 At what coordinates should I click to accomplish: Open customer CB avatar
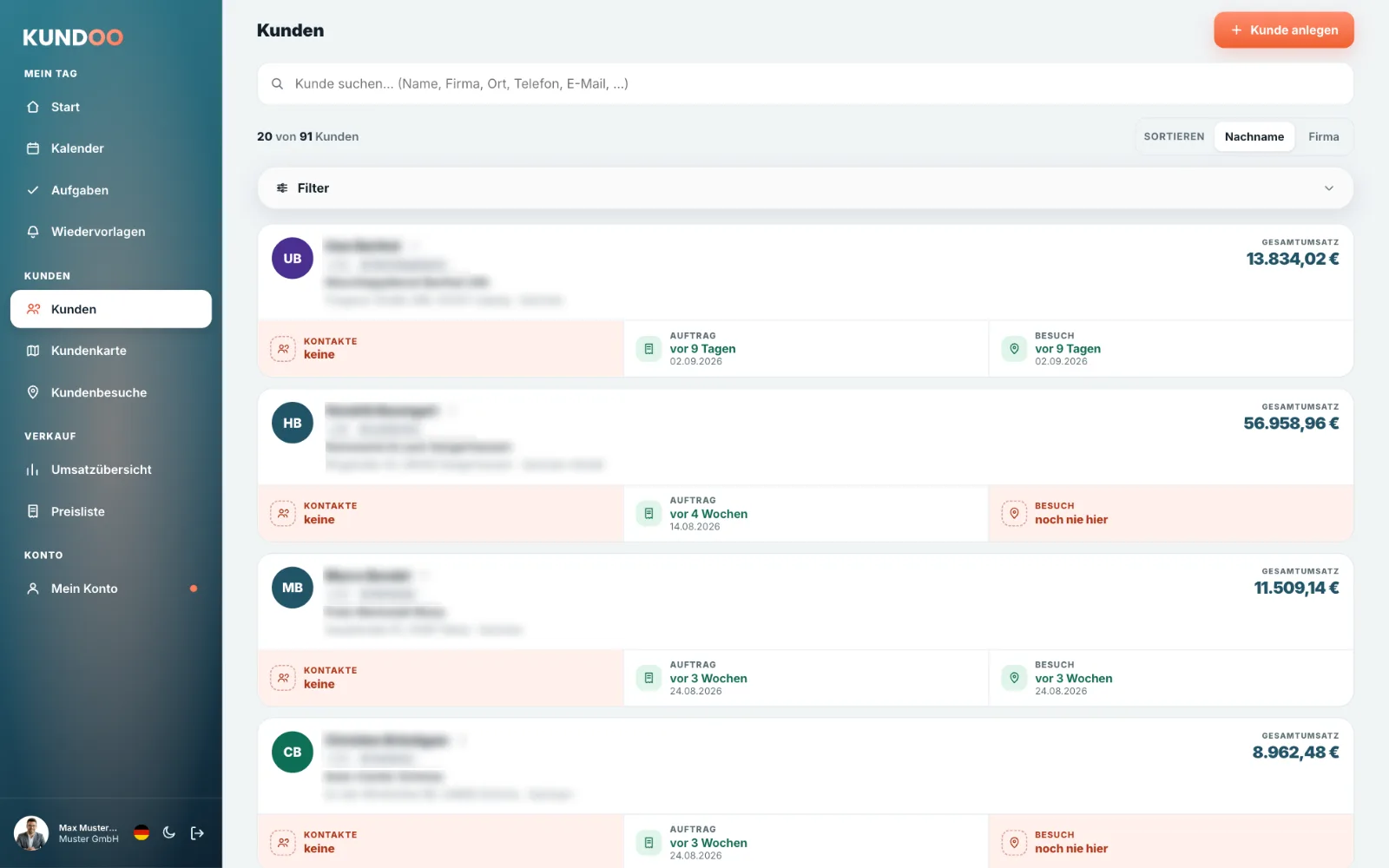(293, 752)
